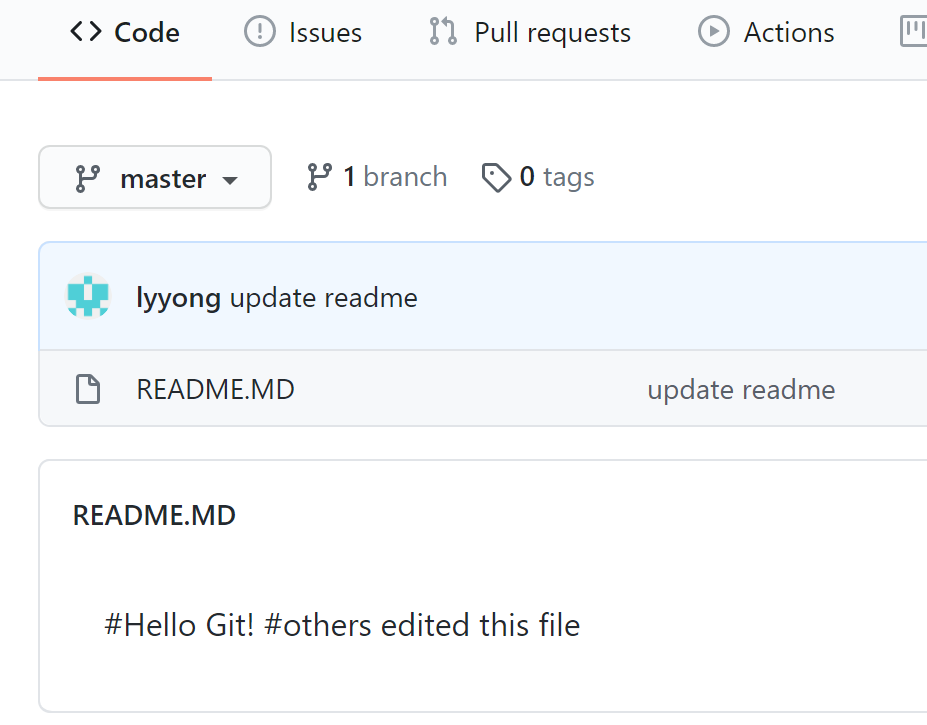Visit the lyyong username link
This screenshot has height=725, width=927.
pyautogui.click(x=178, y=298)
